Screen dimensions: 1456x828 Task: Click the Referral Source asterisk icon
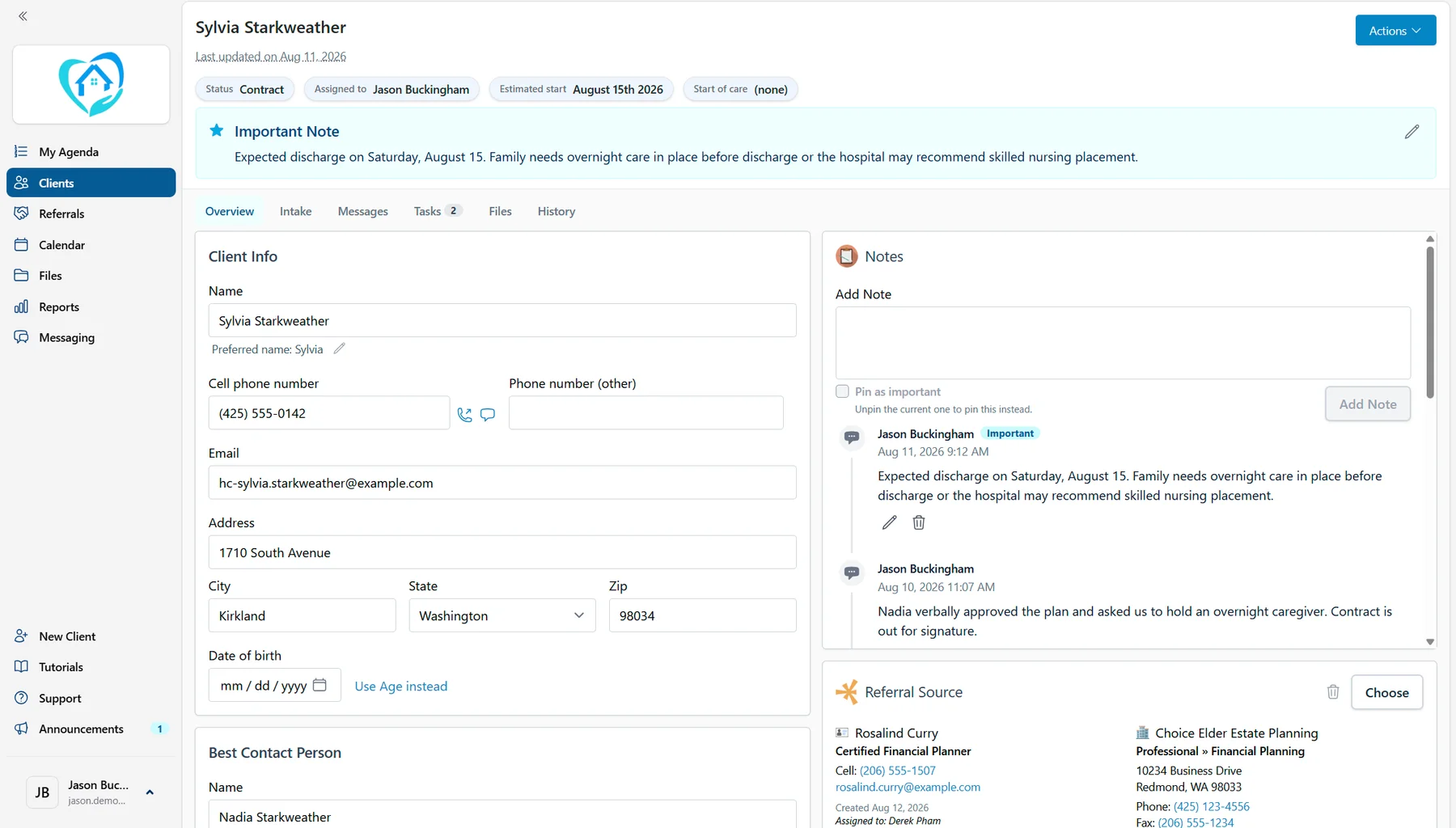[x=847, y=692]
